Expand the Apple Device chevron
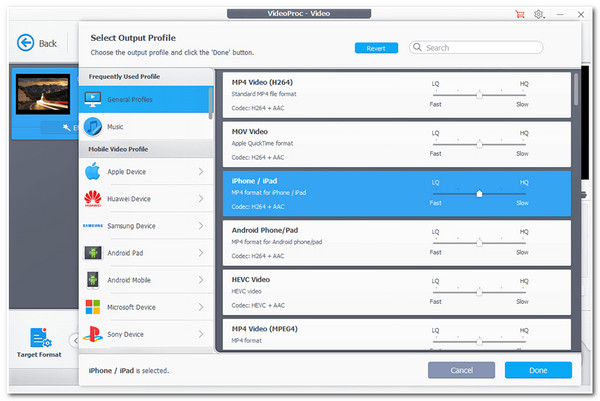600x401 pixels. tap(201, 171)
